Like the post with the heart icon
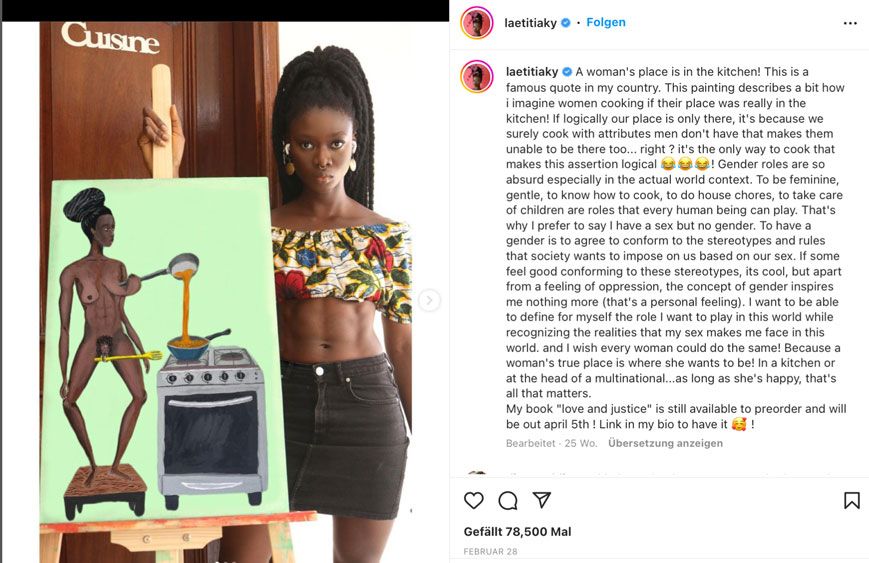This screenshot has width=869, height=563. pos(473,500)
